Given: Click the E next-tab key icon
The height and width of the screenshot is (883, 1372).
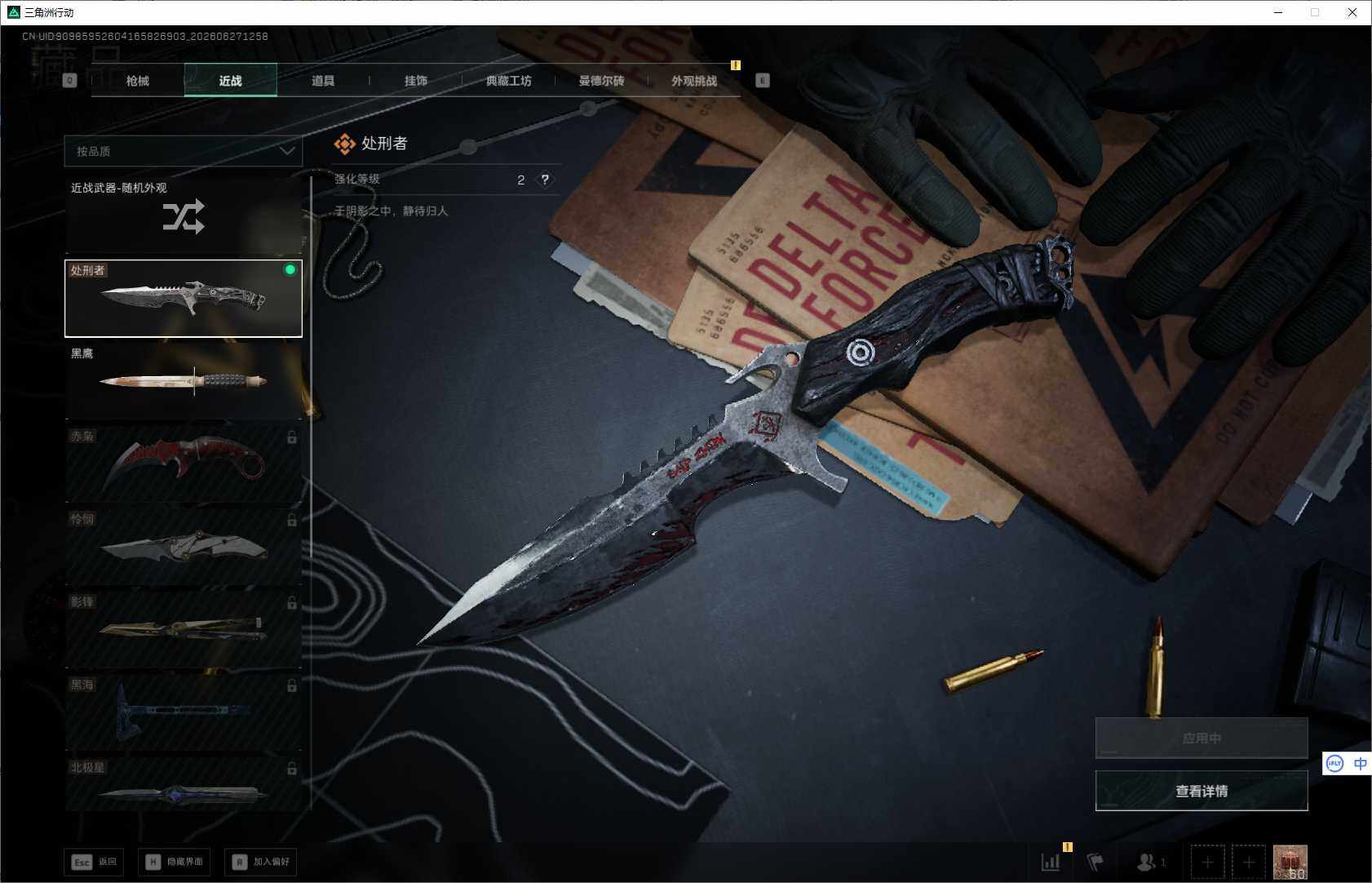Looking at the screenshot, I should 763,80.
